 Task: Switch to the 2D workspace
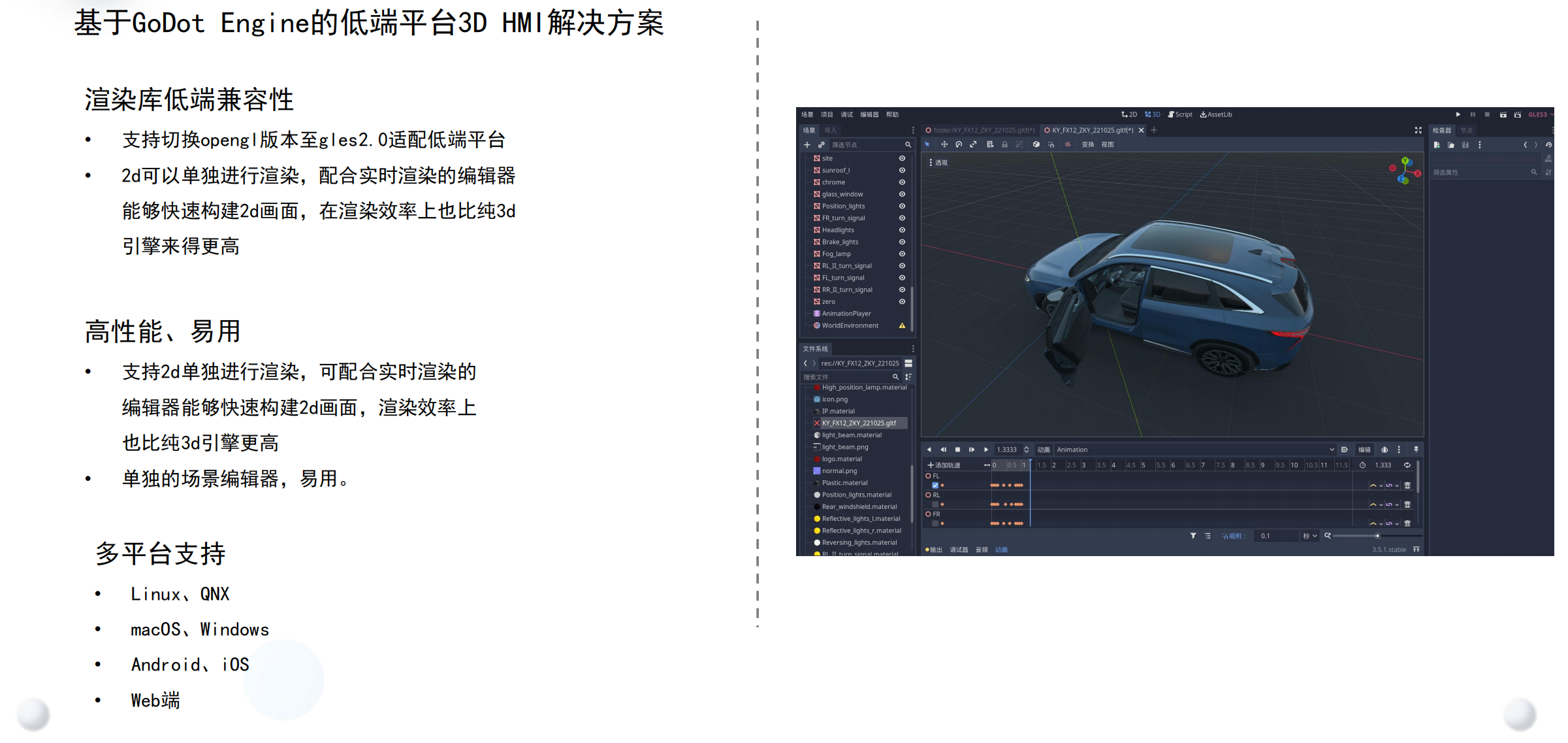(x=1129, y=114)
